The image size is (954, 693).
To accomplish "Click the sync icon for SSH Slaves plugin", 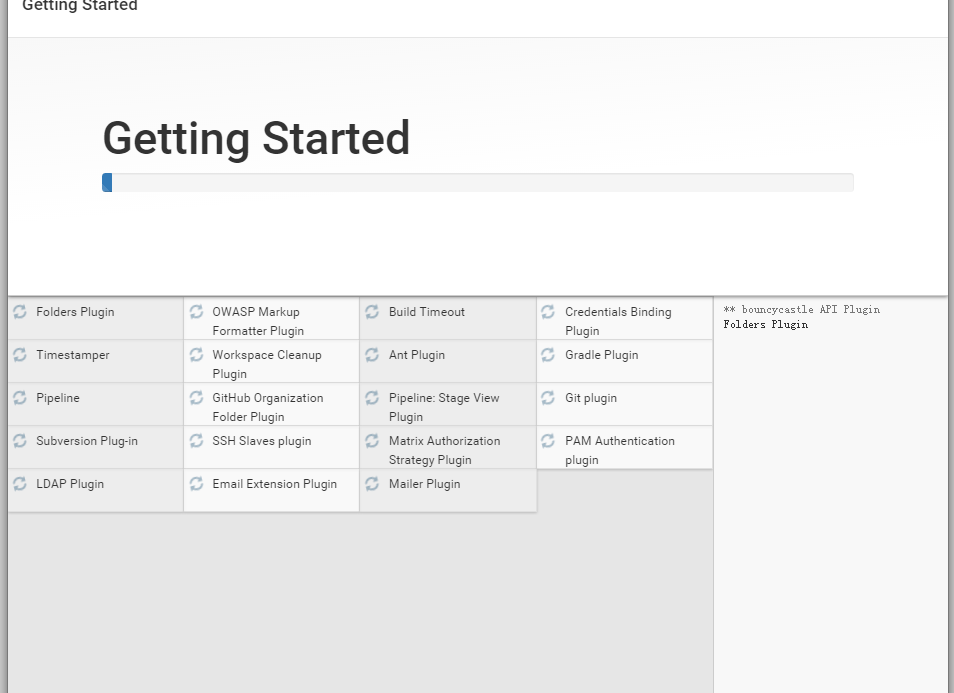I will click(x=196, y=441).
